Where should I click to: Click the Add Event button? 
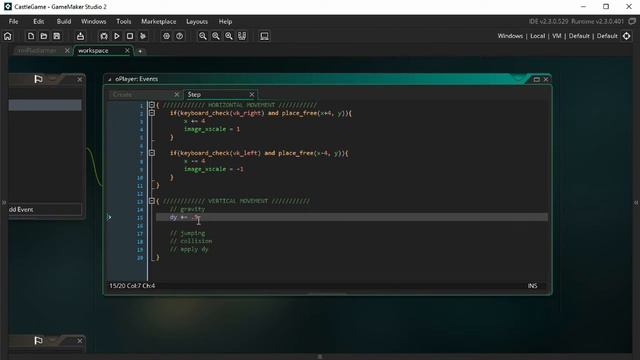(45, 209)
